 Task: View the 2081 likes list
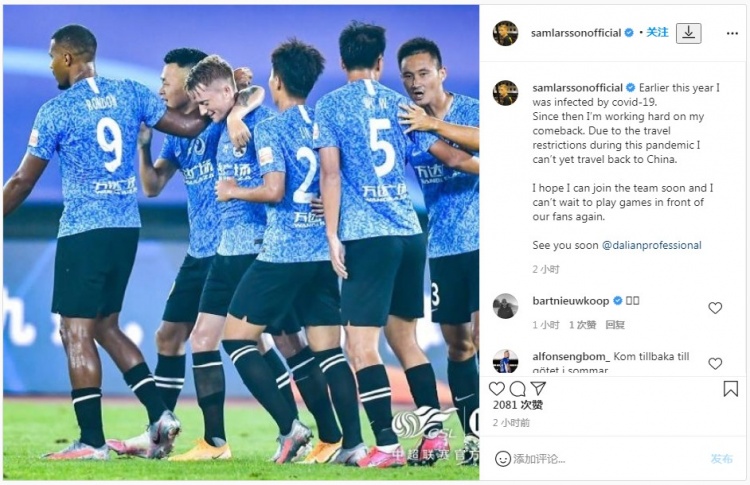point(518,405)
